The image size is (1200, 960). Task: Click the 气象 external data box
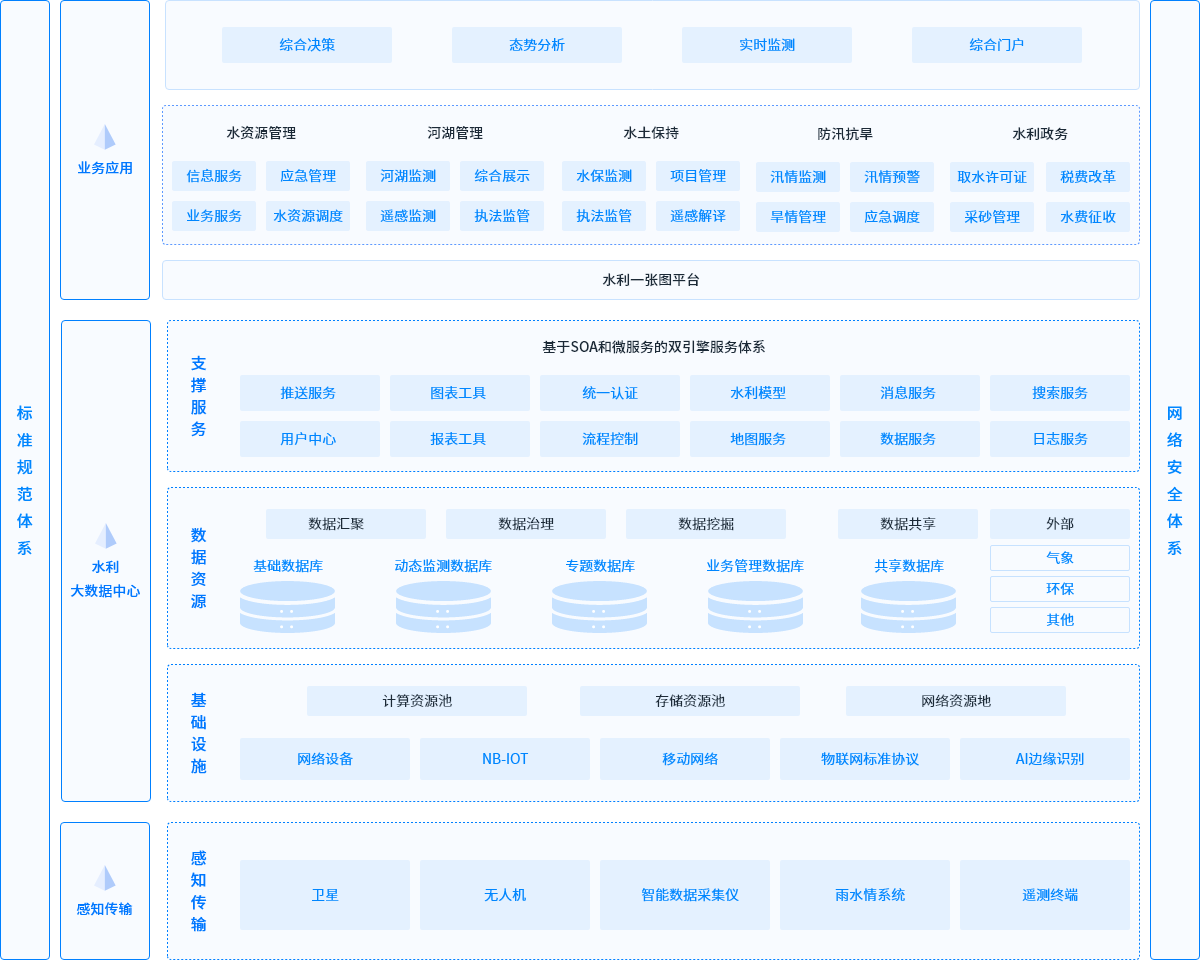click(1060, 558)
